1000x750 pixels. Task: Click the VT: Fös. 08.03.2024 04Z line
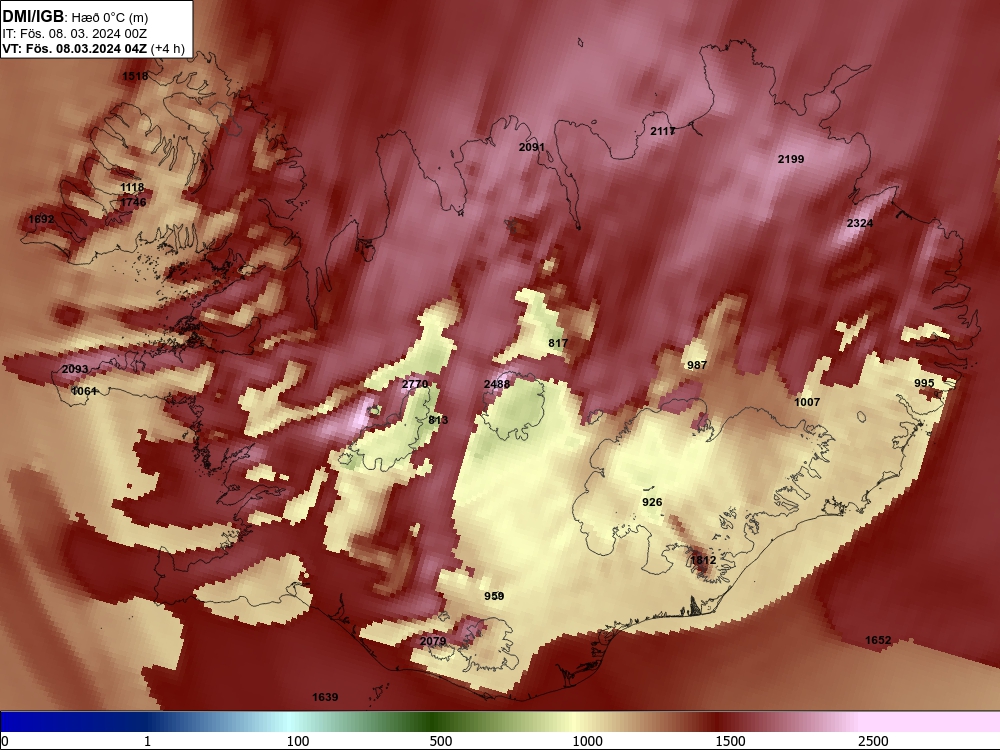[x=75, y=48]
